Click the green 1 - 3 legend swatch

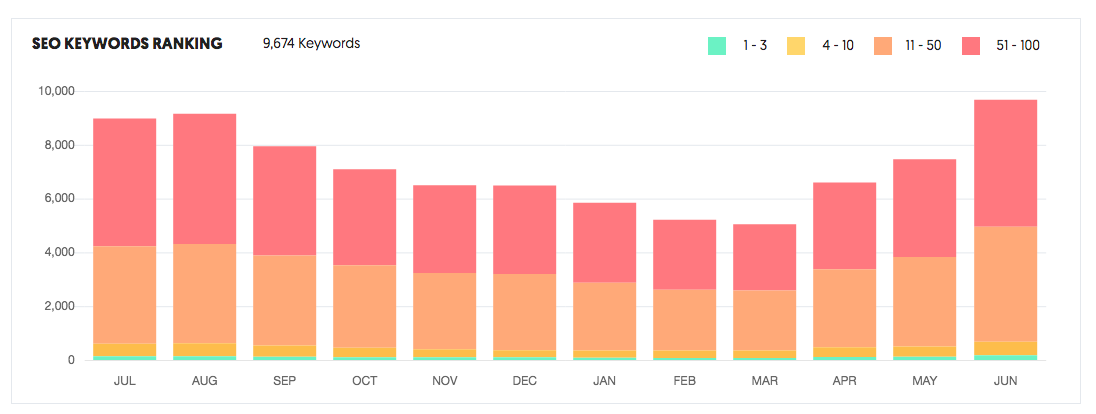(x=717, y=46)
